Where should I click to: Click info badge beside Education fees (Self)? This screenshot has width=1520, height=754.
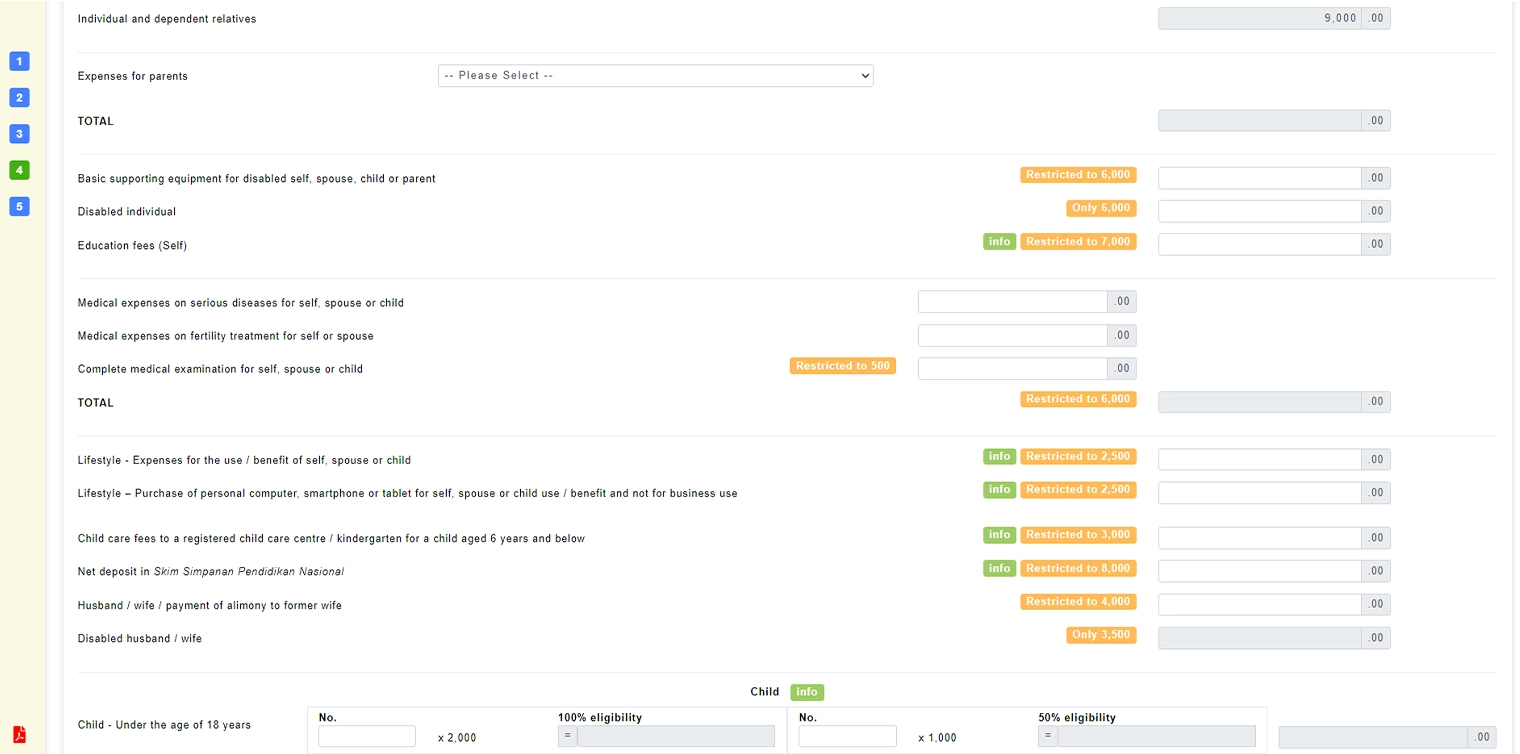tap(999, 242)
